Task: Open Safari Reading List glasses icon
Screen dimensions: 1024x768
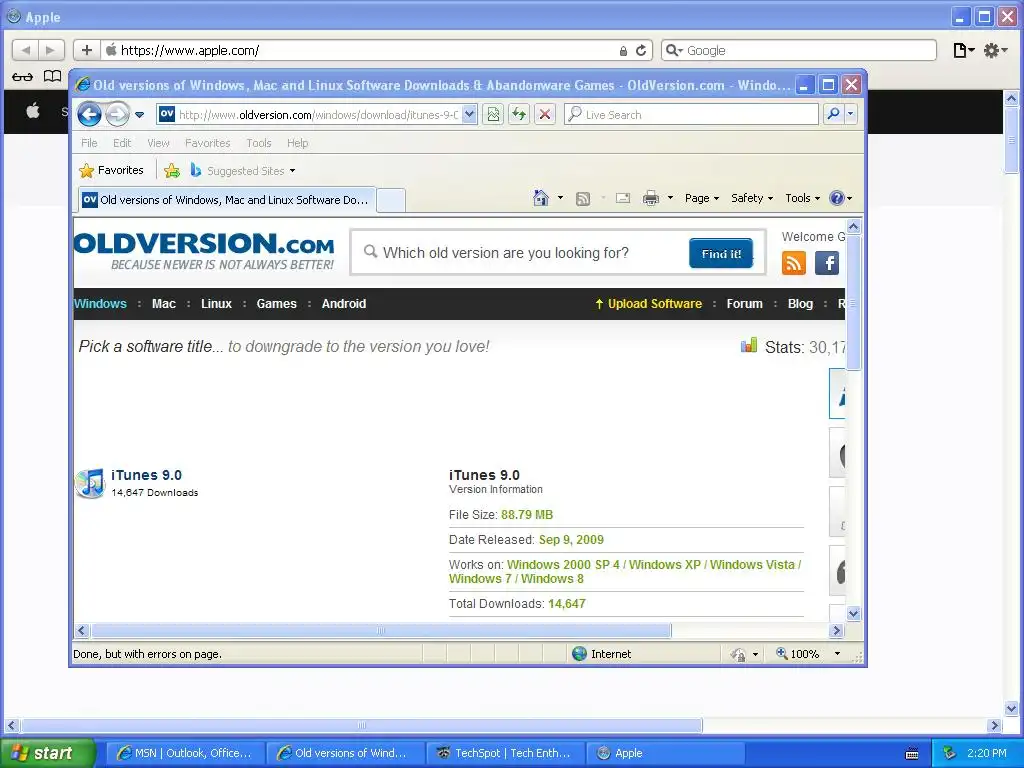Action: pyautogui.click(x=22, y=77)
